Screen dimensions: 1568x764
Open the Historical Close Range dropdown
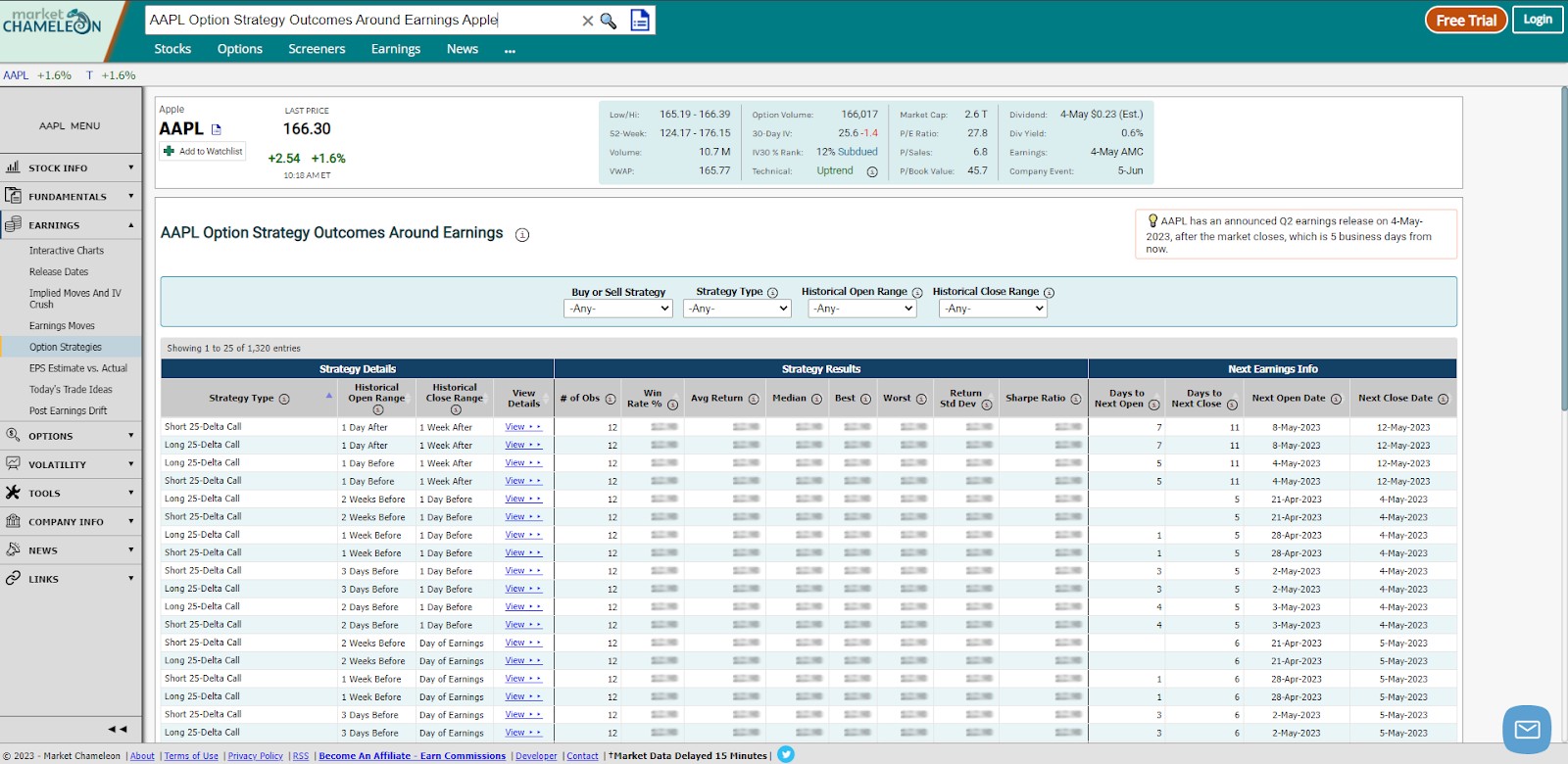pyautogui.click(x=993, y=309)
